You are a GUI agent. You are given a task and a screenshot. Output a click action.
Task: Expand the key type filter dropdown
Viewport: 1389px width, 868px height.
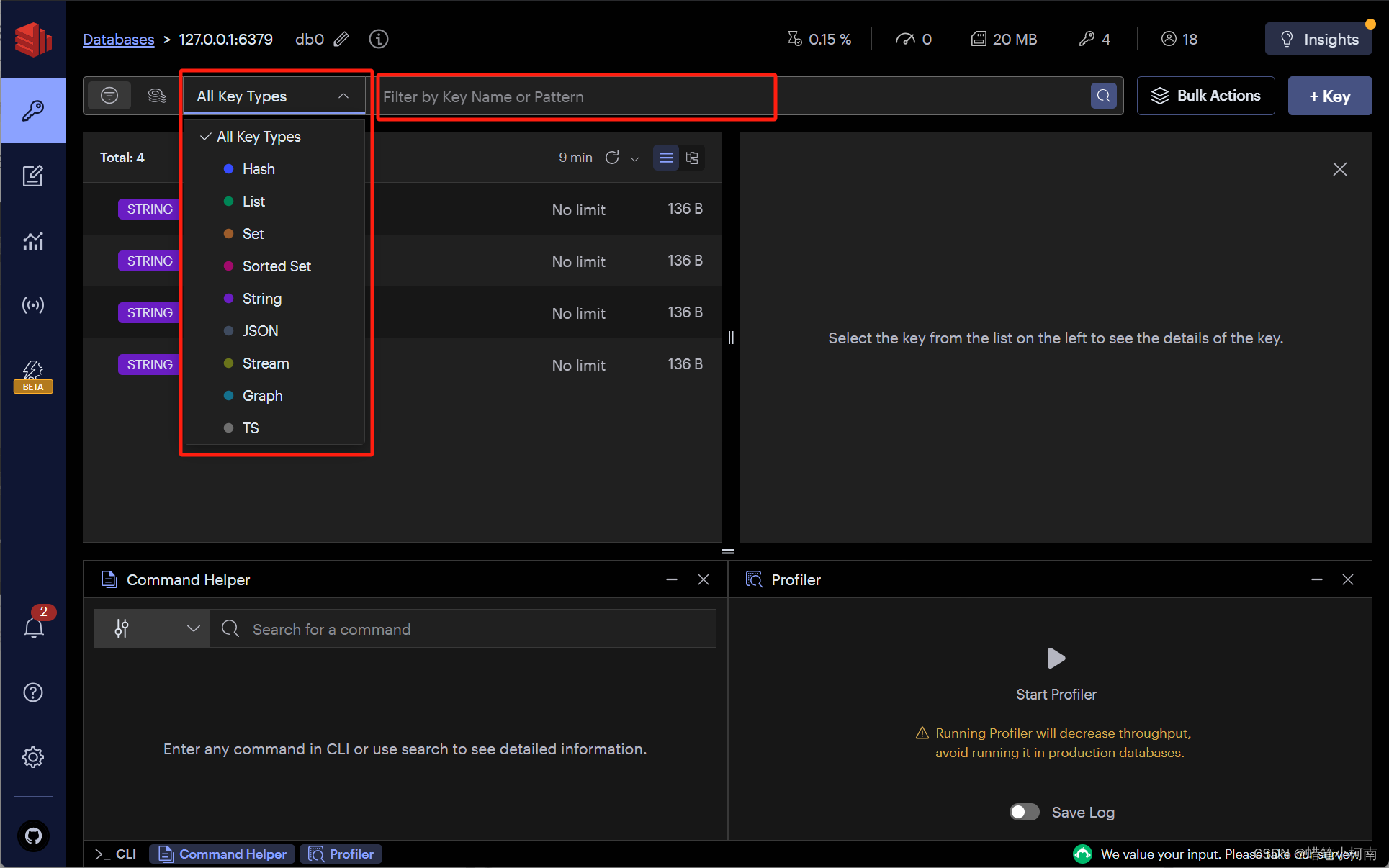[x=270, y=96]
